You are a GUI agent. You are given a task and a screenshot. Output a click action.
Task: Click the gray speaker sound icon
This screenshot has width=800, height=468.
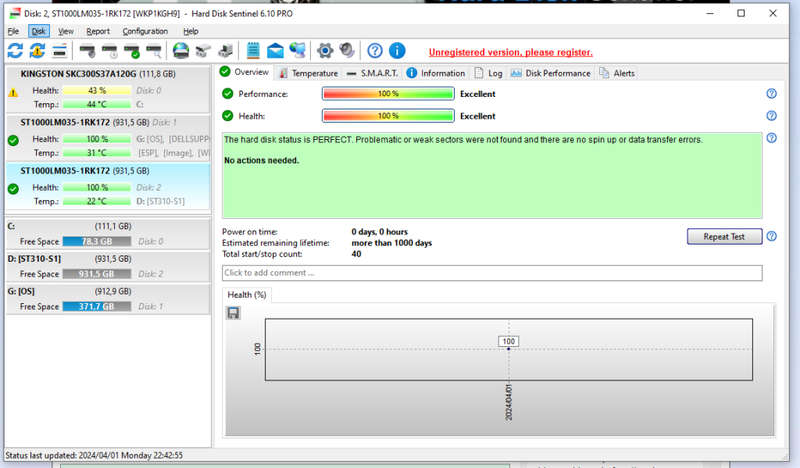tap(347, 51)
